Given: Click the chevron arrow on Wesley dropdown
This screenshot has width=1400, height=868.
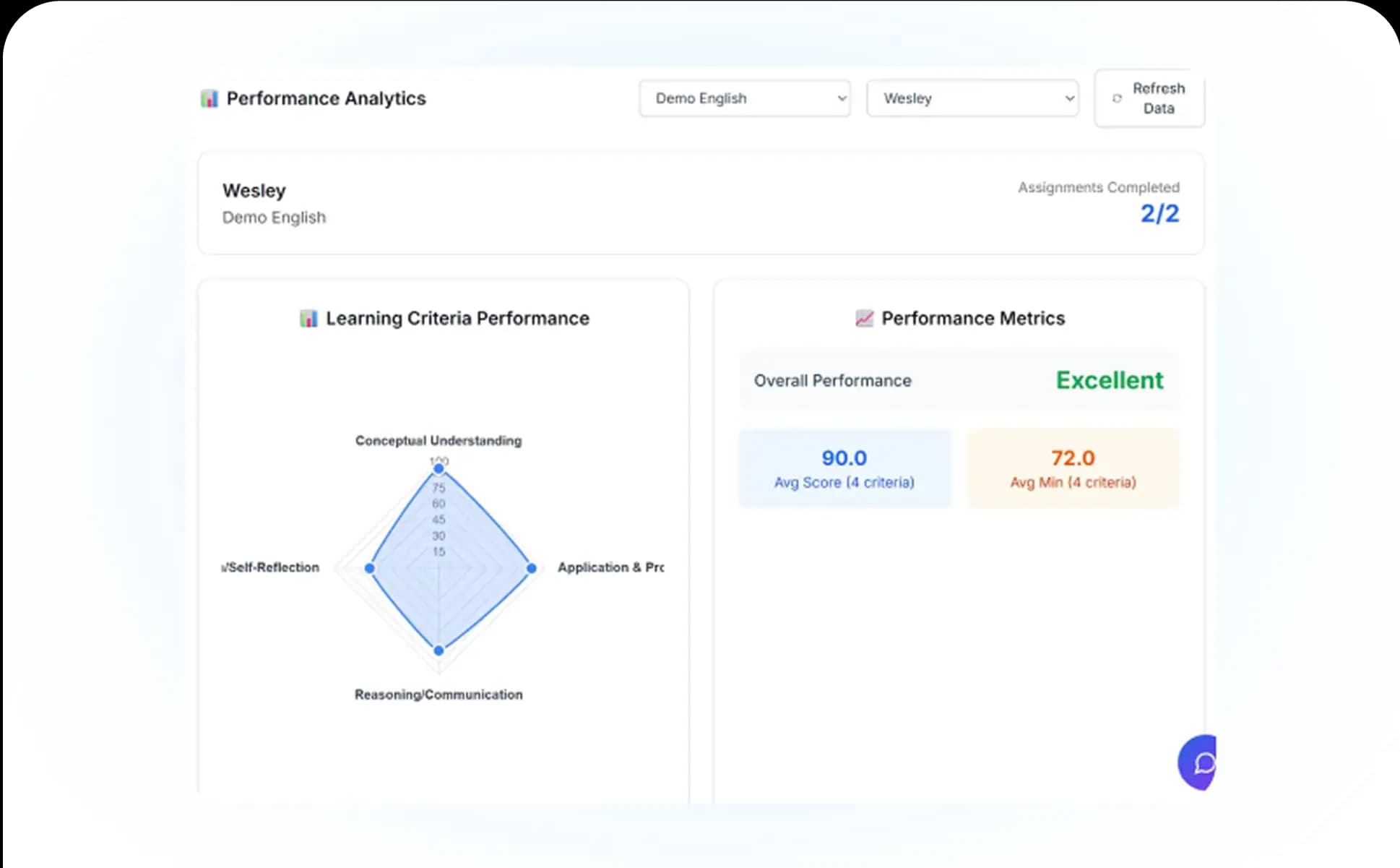Looking at the screenshot, I should [x=1069, y=98].
